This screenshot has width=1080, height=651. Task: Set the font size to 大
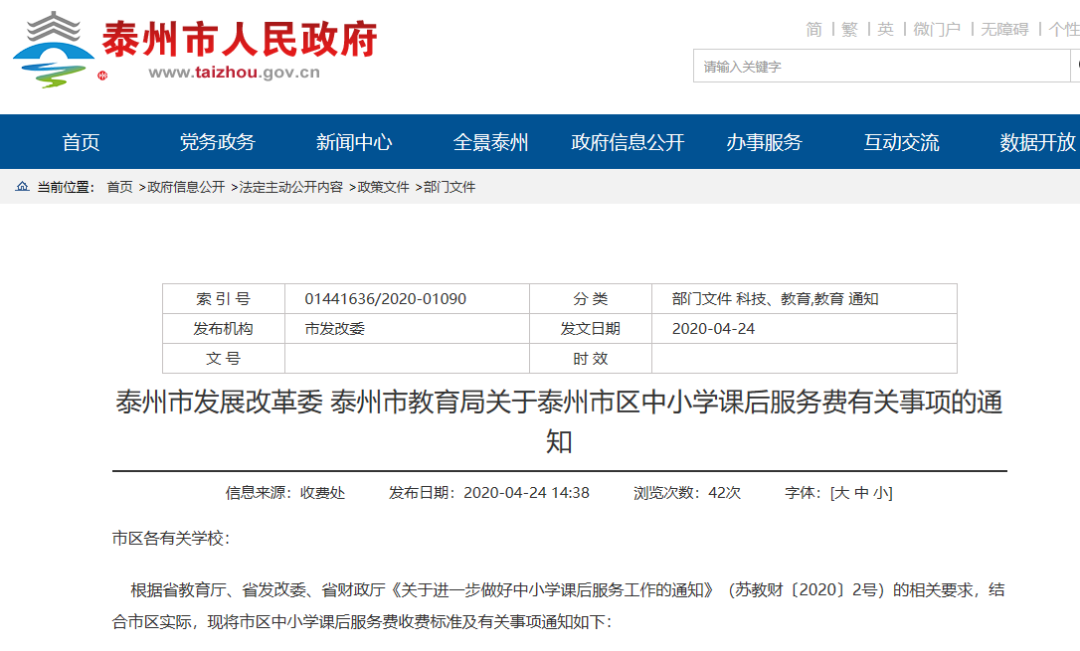coord(842,493)
